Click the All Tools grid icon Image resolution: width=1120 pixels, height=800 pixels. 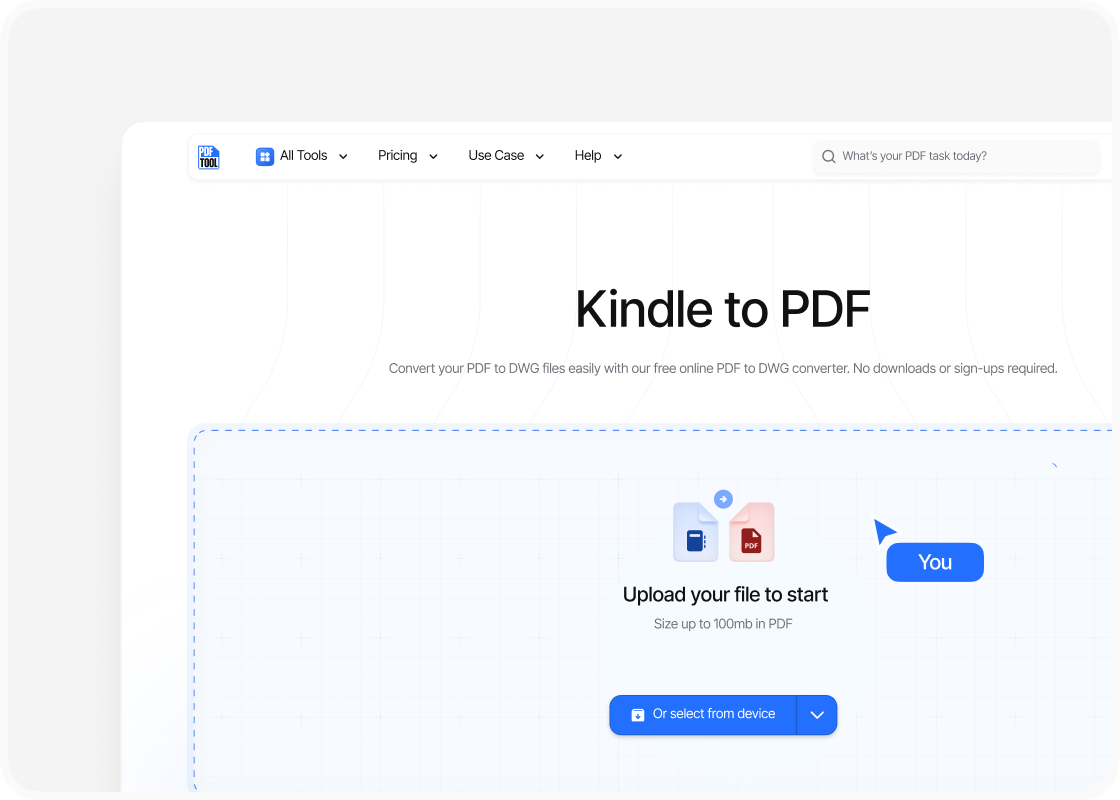[x=265, y=156]
